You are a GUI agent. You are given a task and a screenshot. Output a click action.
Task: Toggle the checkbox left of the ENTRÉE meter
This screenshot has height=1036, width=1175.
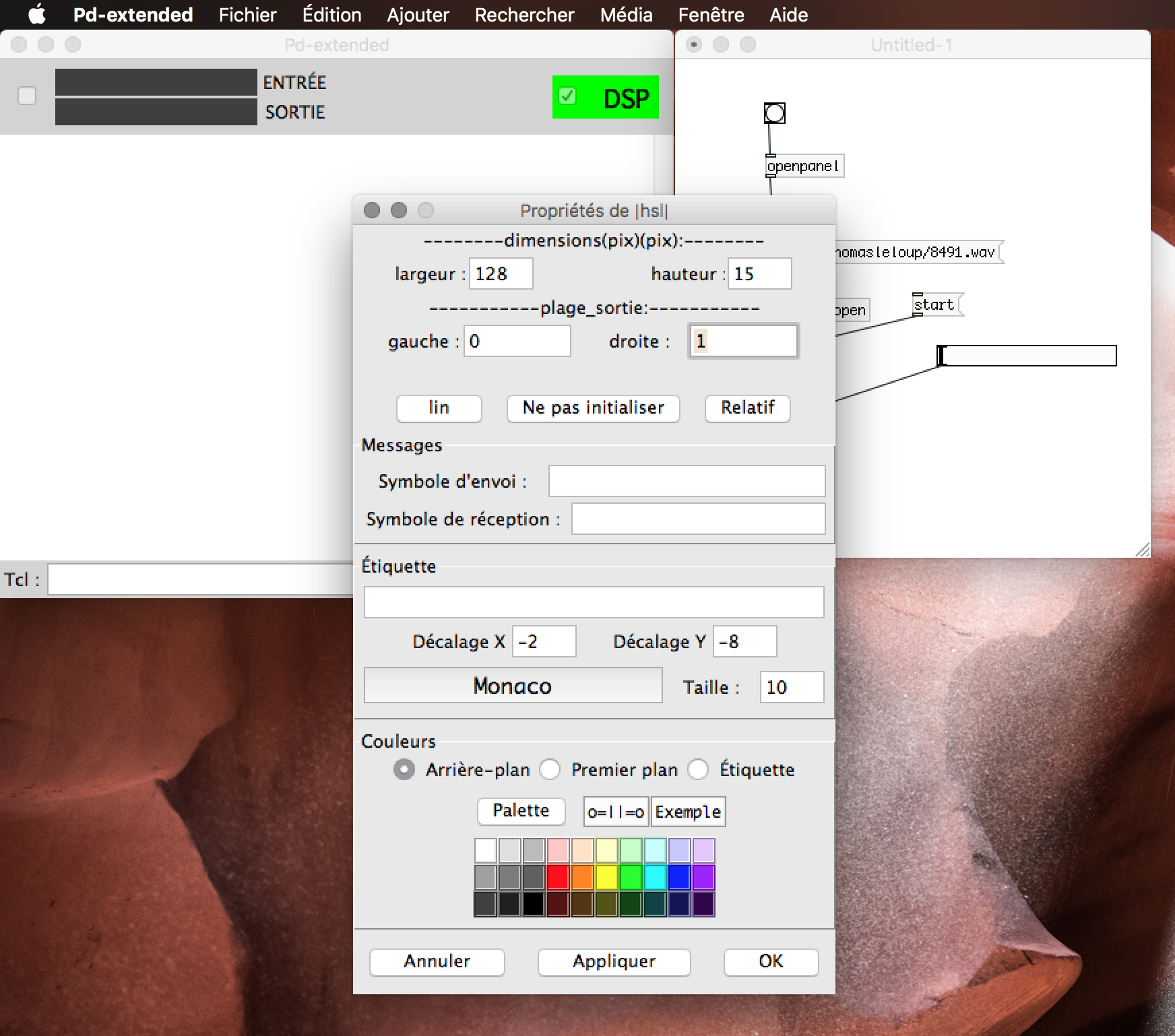[27, 96]
